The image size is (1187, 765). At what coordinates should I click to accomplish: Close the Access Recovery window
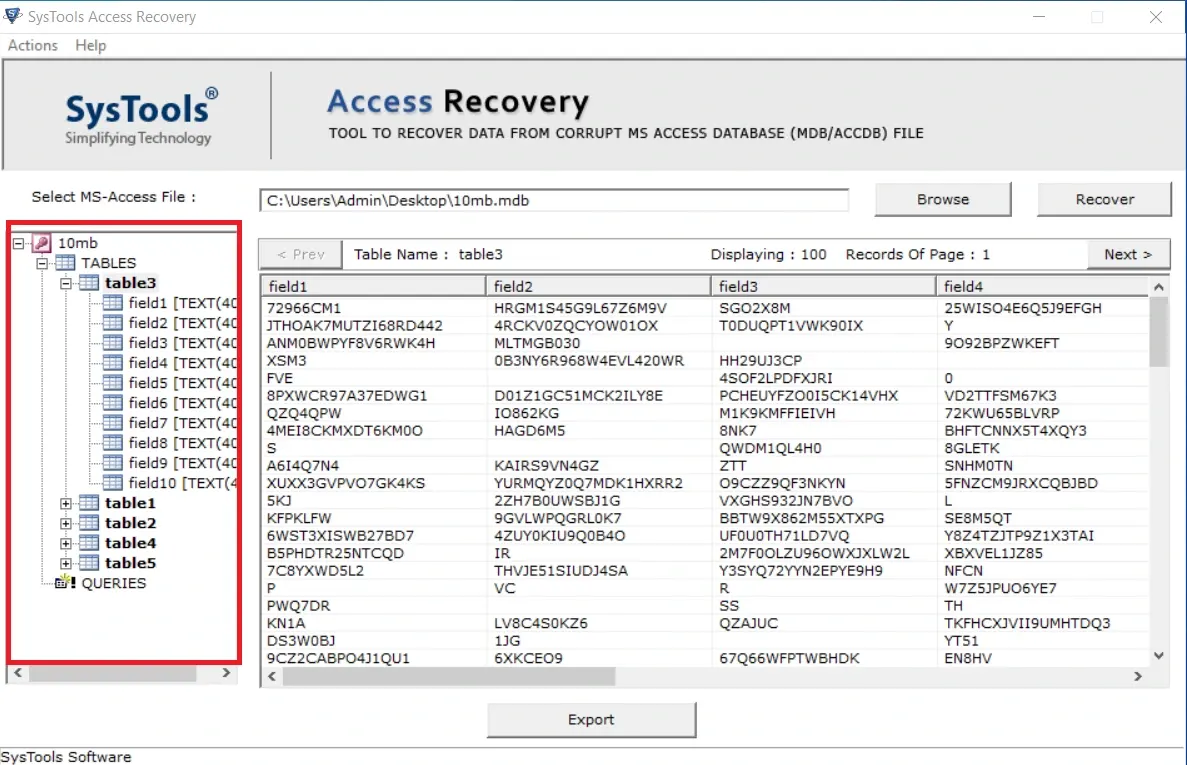pos(1155,17)
